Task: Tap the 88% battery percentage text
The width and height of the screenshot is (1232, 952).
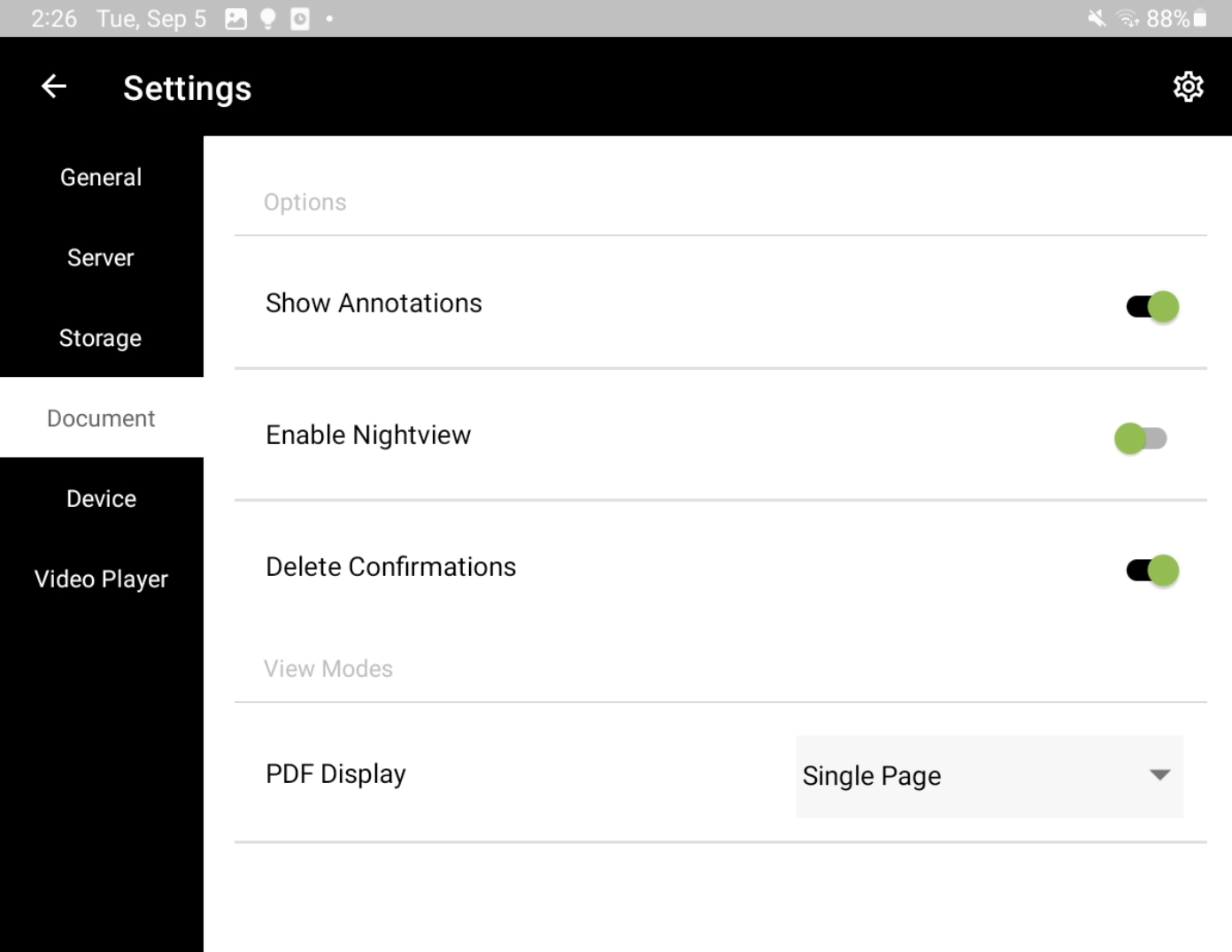Action: 1167,19
